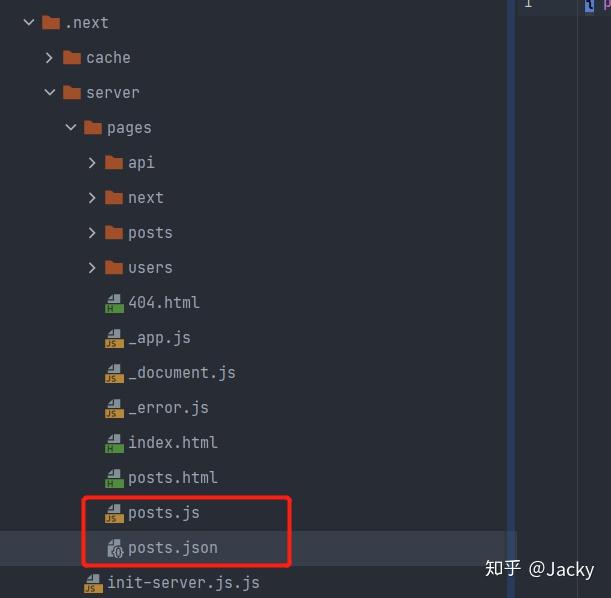This screenshot has width=611, height=598.
Task: Expand the users folder chevron
Action: click(92, 268)
